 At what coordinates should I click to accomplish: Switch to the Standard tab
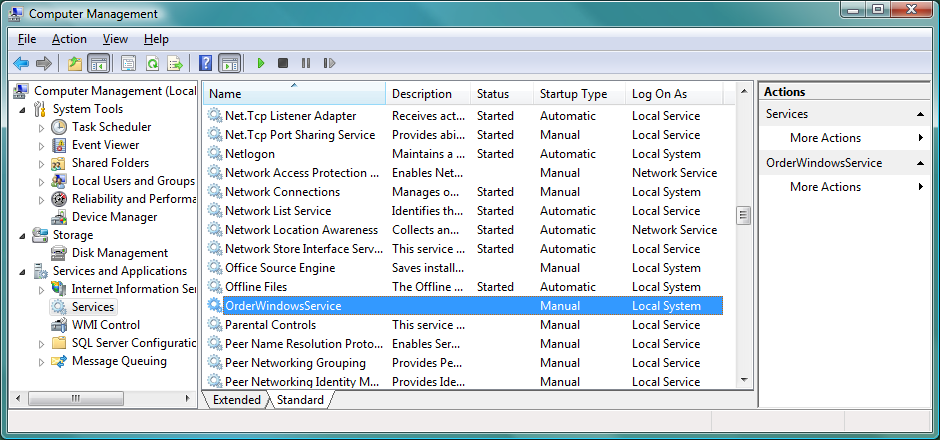click(299, 400)
